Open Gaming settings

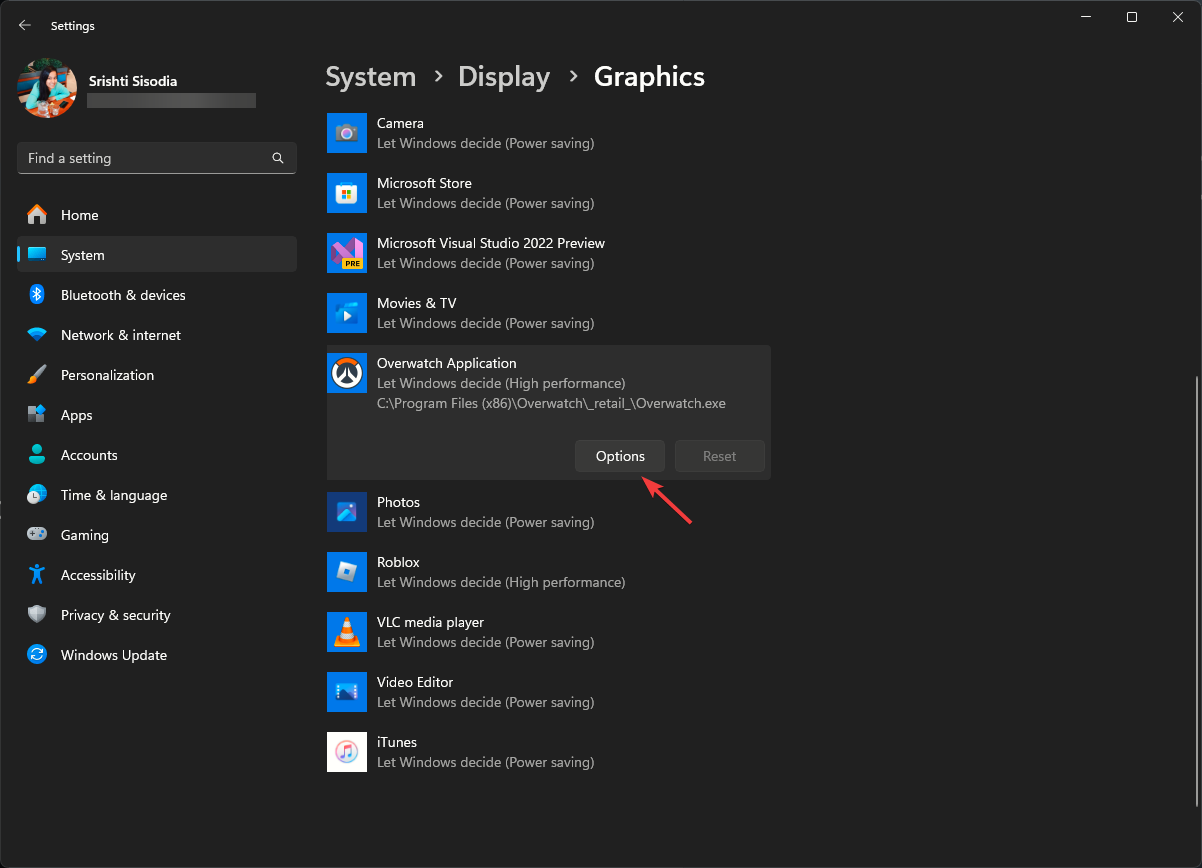[157, 535]
